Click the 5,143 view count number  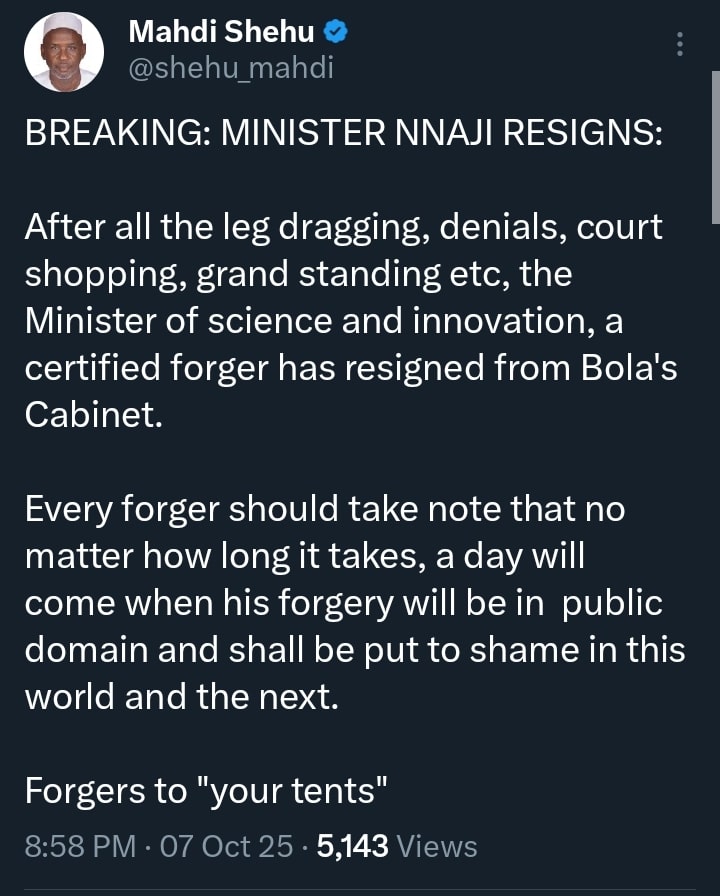[351, 847]
